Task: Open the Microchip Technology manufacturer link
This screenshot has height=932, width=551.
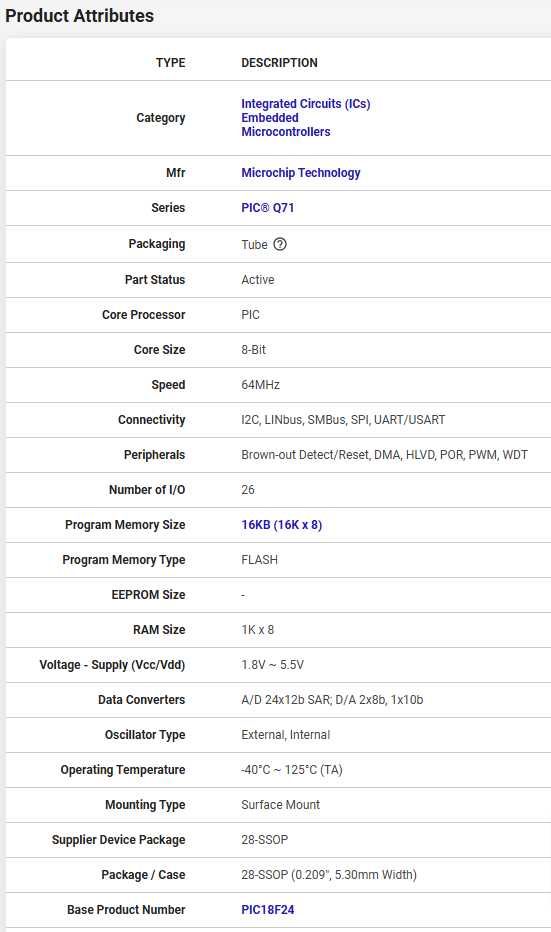Action: (x=301, y=172)
